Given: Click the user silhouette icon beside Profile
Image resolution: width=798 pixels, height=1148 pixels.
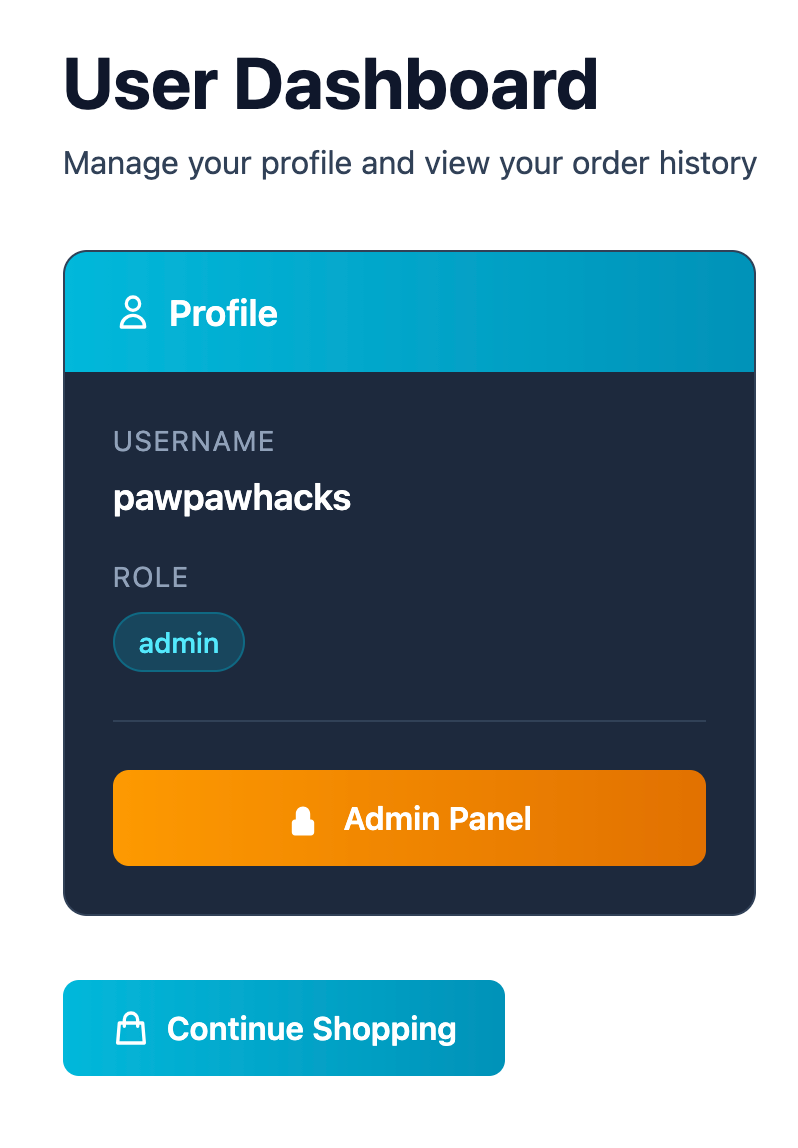Looking at the screenshot, I should [132, 313].
